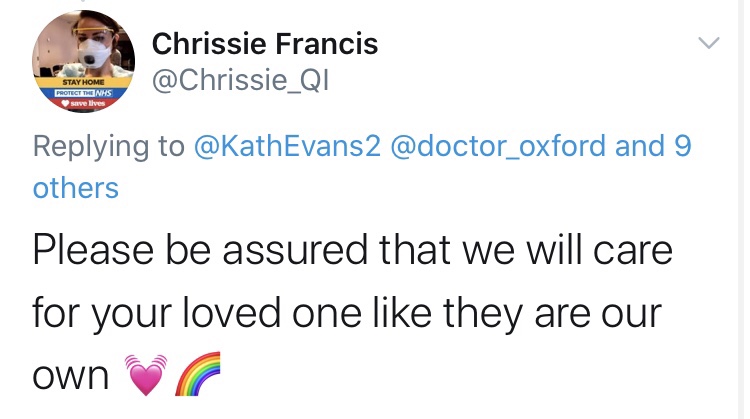Click the word "own" before the emojis

coord(70,378)
